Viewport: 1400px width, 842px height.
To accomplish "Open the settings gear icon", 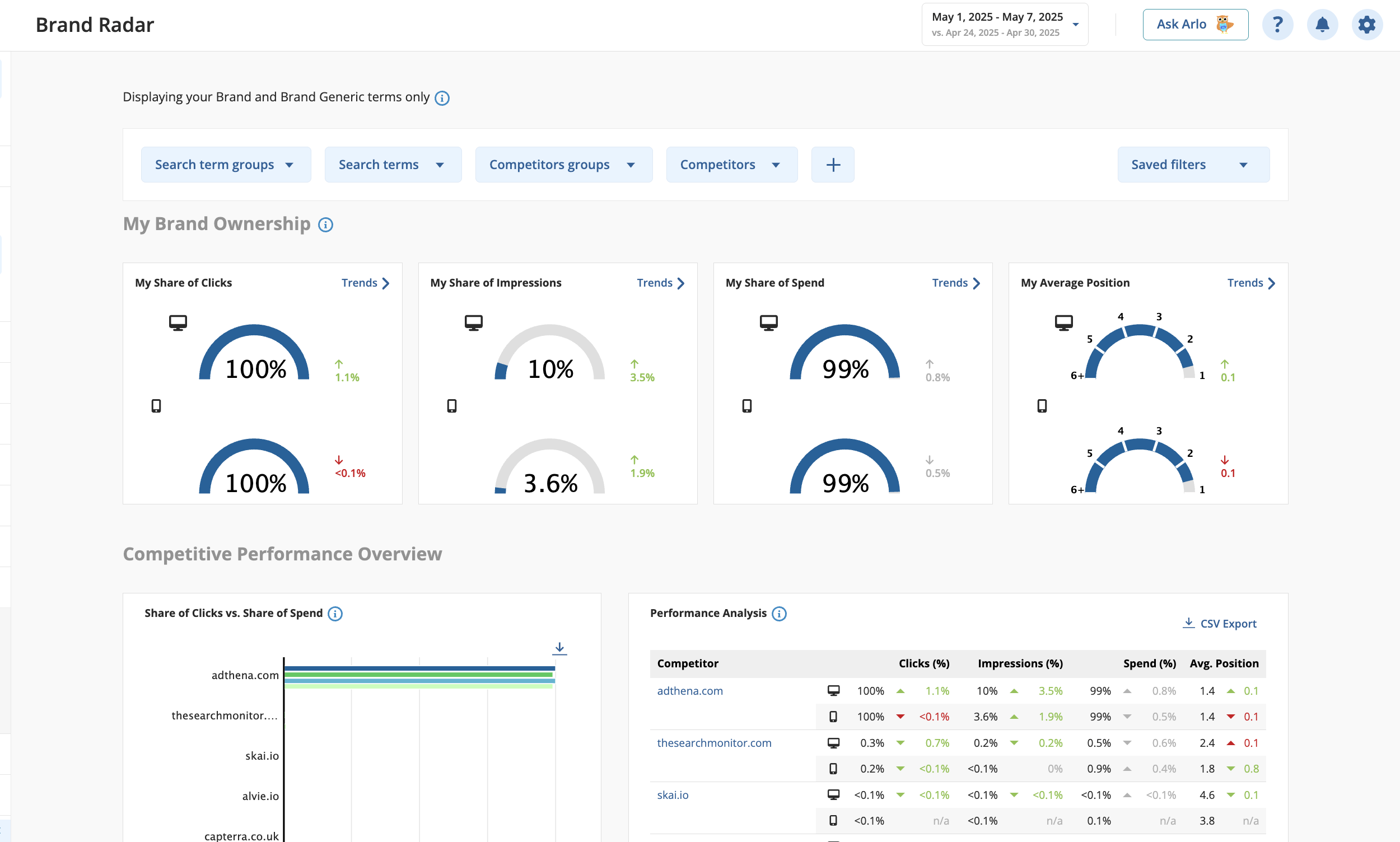I will (1366, 25).
